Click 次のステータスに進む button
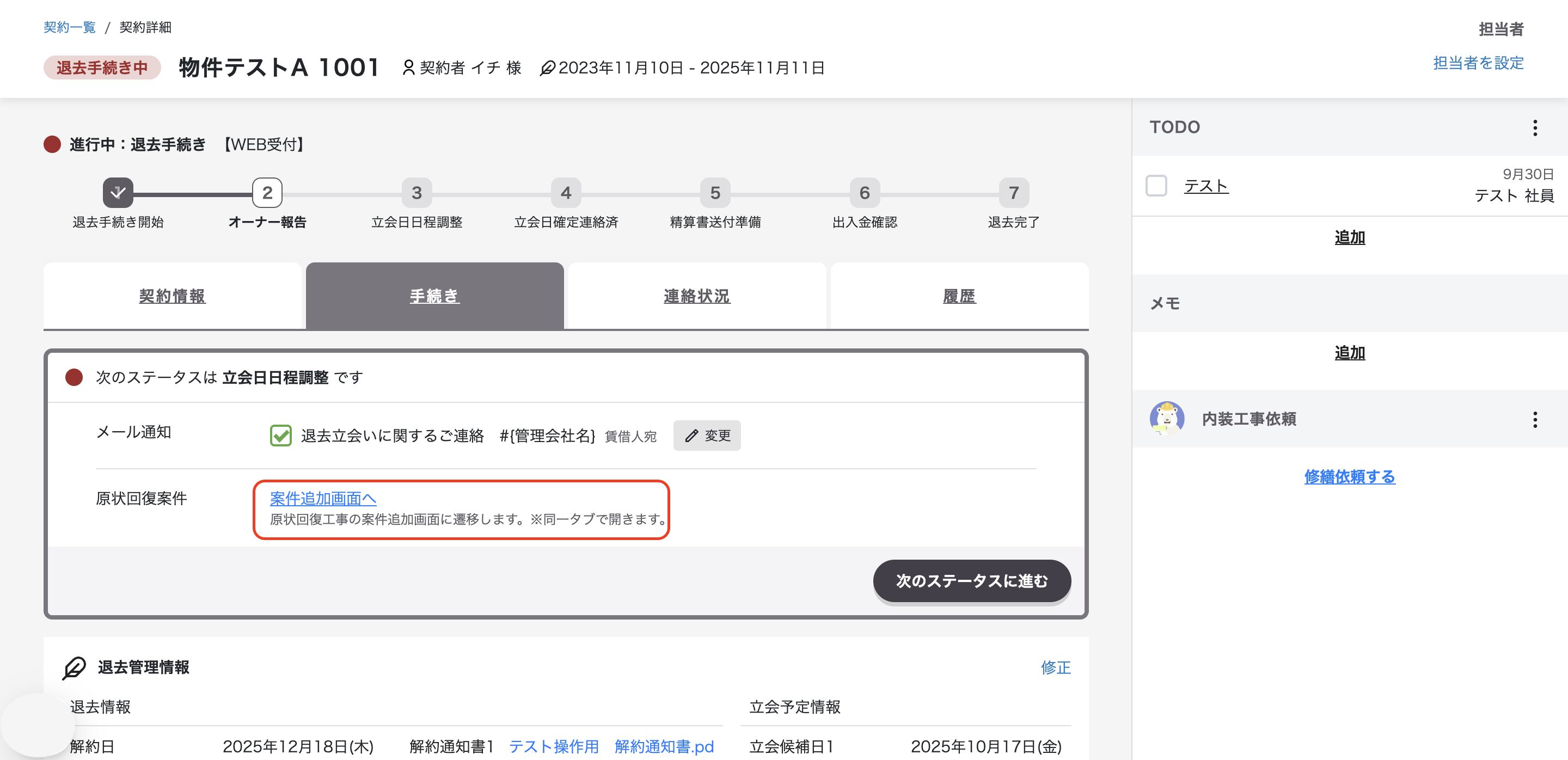This screenshot has height=760, width=1568. click(x=972, y=581)
